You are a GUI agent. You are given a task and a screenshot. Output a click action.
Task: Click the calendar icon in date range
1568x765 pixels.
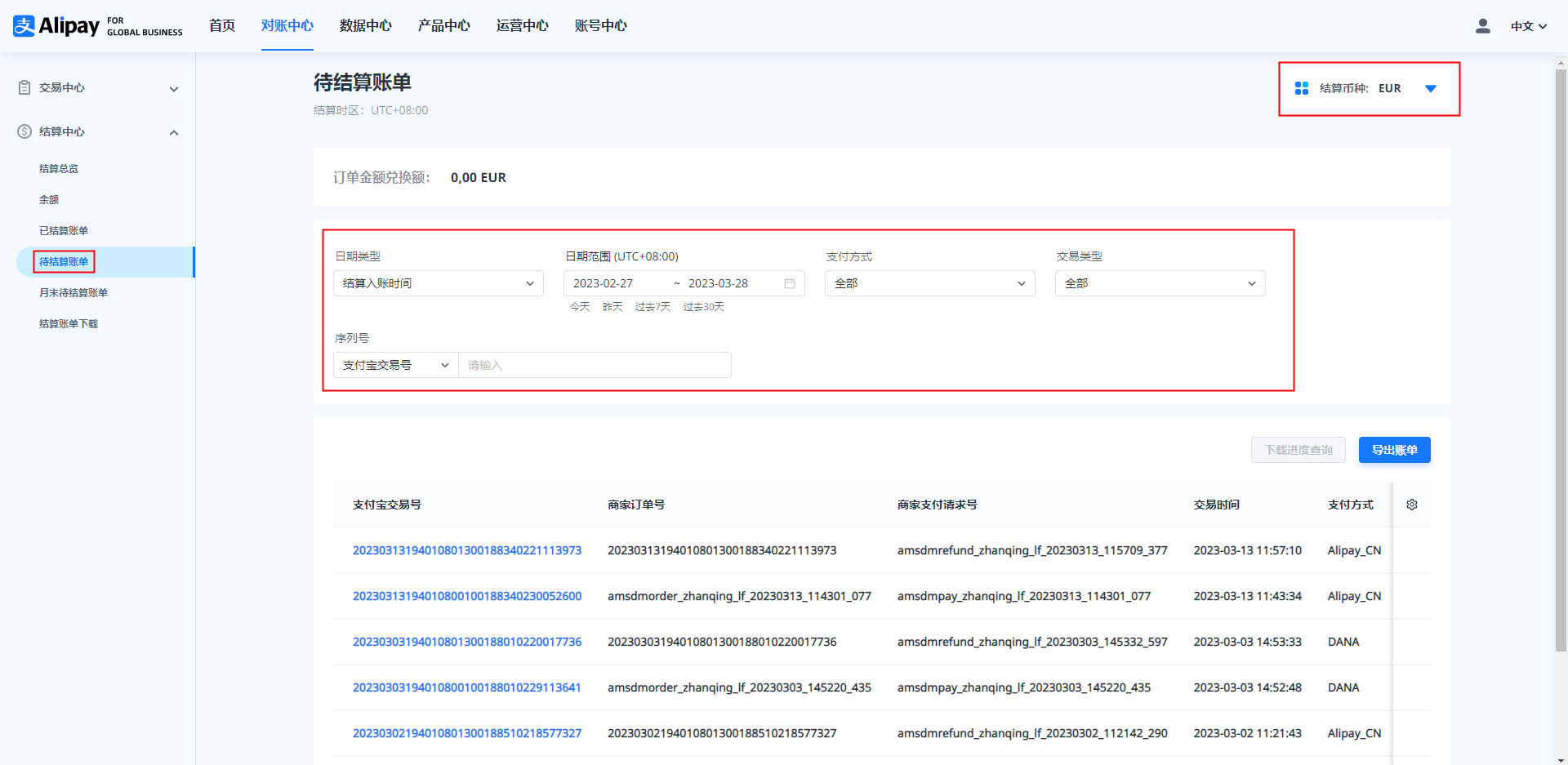789,283
